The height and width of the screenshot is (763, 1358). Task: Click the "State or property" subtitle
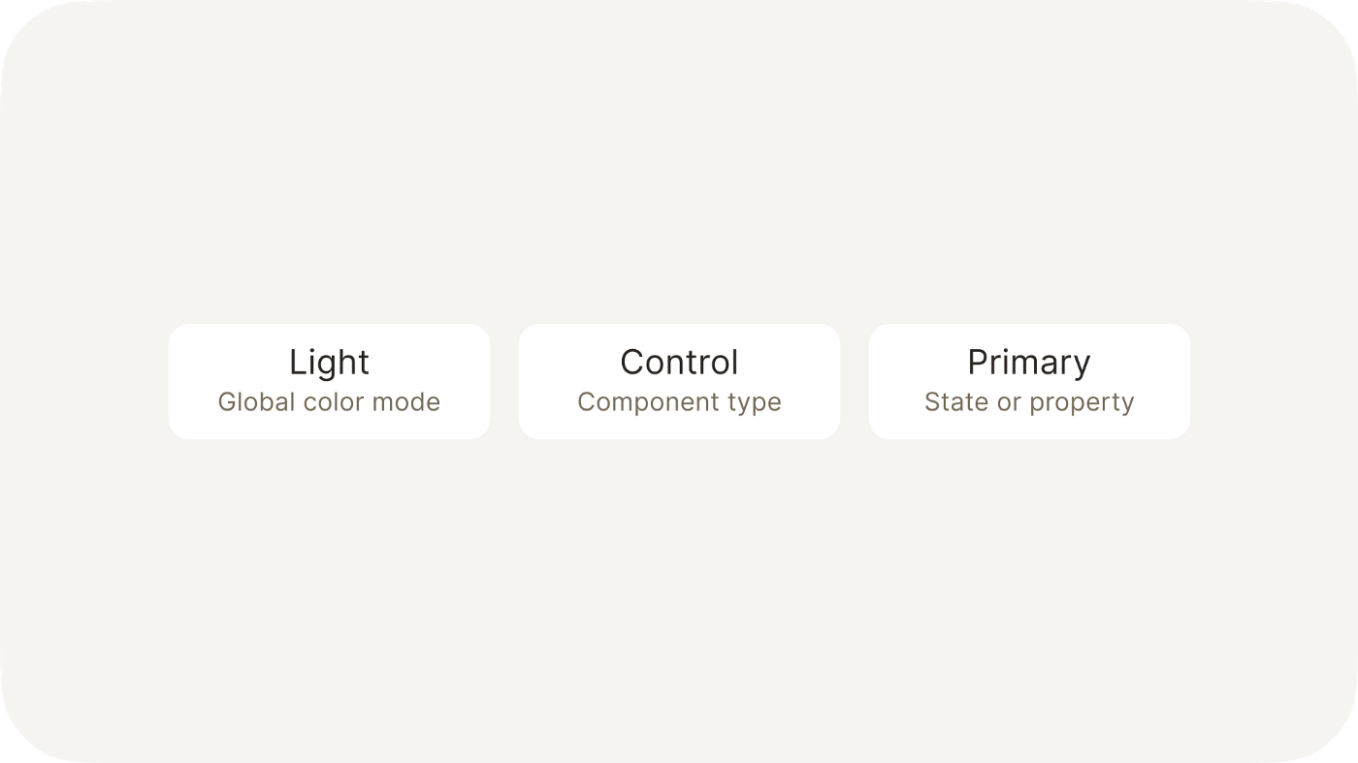coord(1029,402)
